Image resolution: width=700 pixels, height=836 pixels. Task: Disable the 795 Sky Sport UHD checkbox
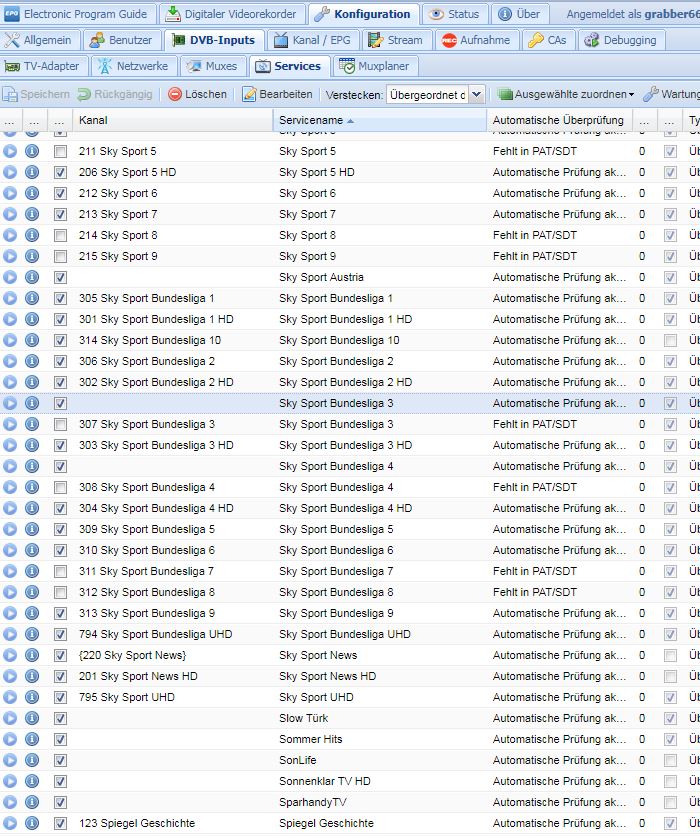[60, 697]
